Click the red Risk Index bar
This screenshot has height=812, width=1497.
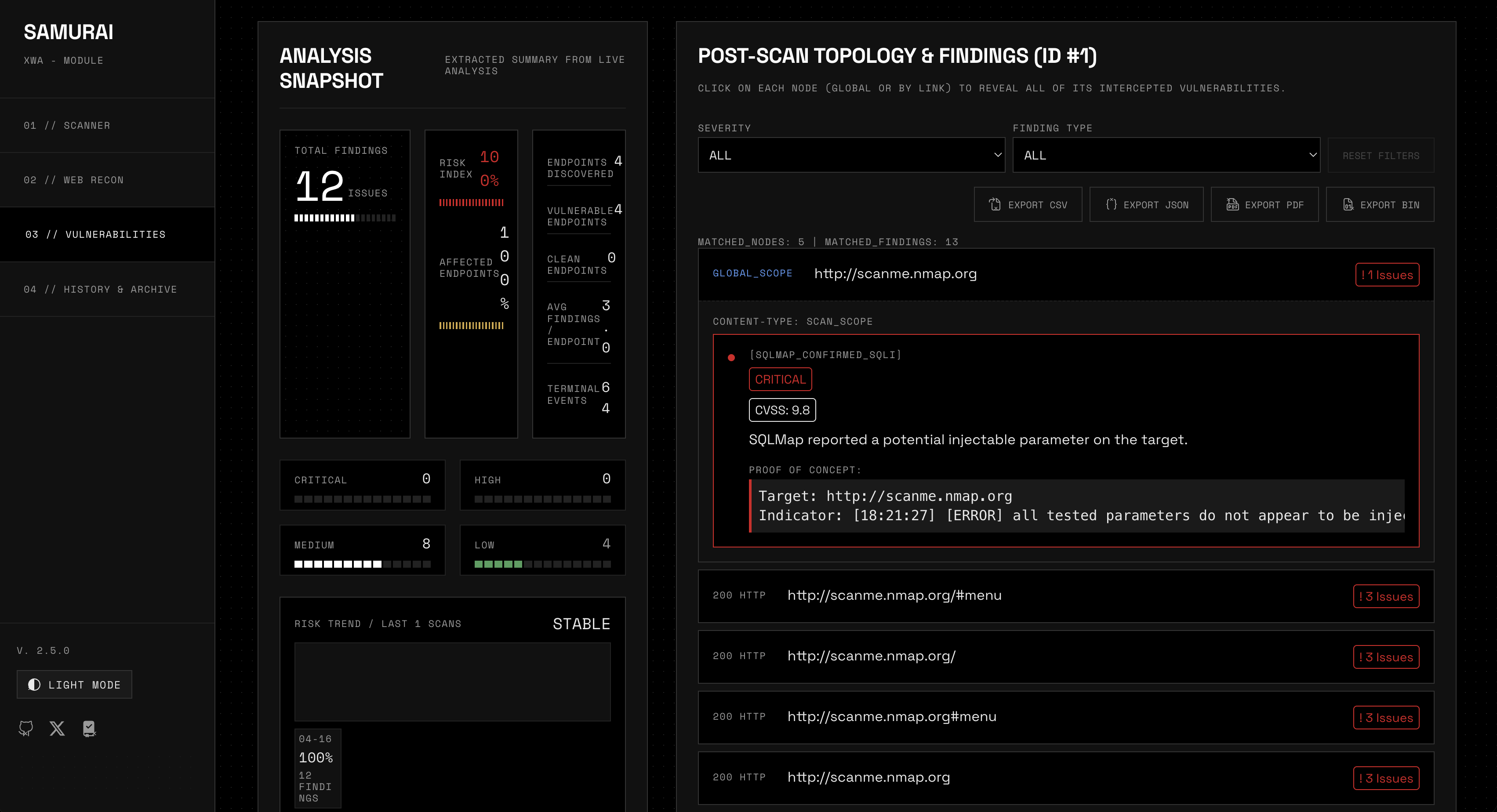pyautogui.click(x=471, y=203)
